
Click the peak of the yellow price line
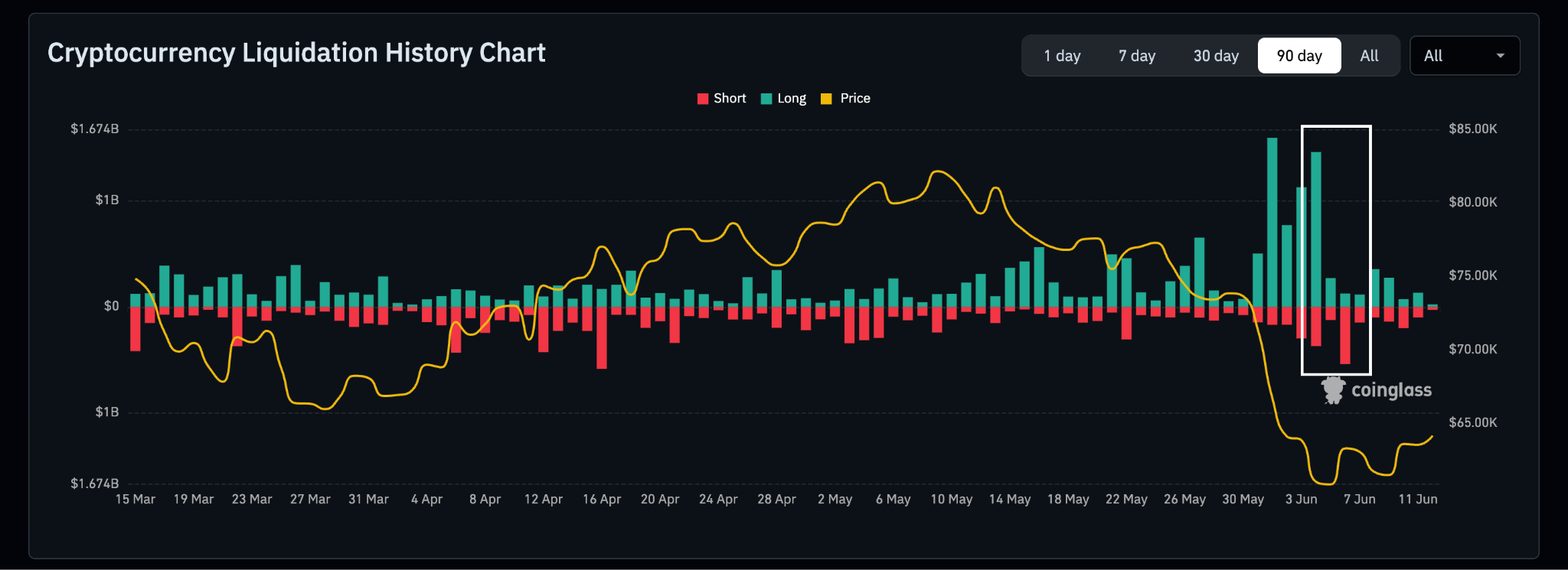937,171
